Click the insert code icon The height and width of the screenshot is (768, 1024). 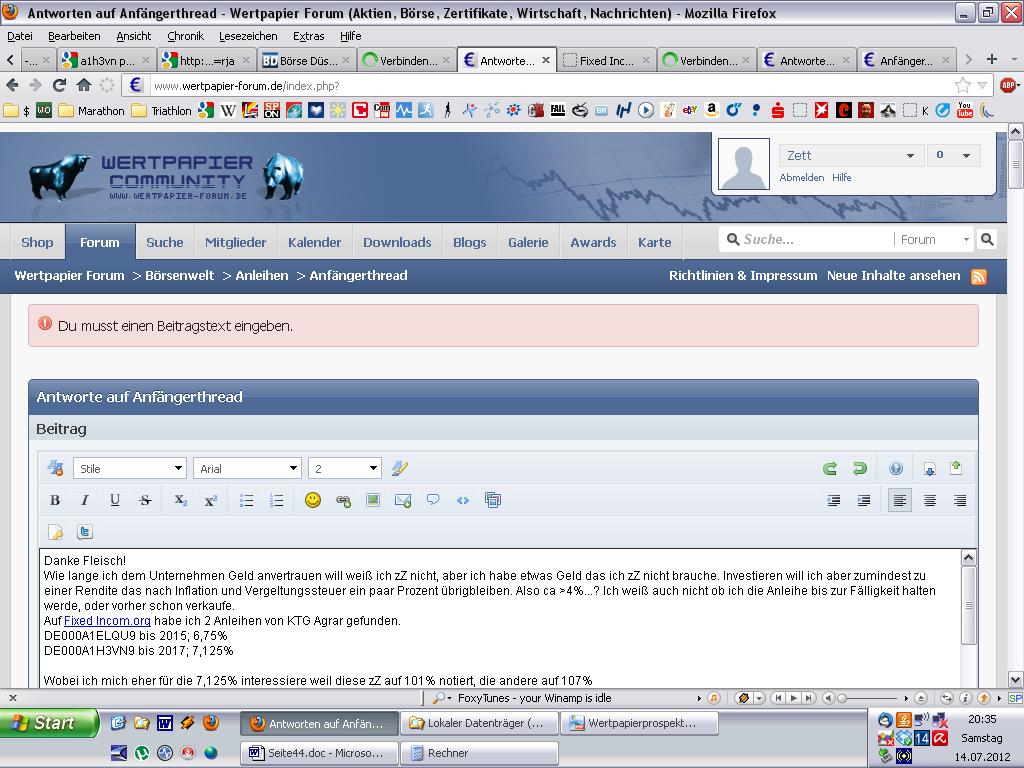tap(463, 500)
